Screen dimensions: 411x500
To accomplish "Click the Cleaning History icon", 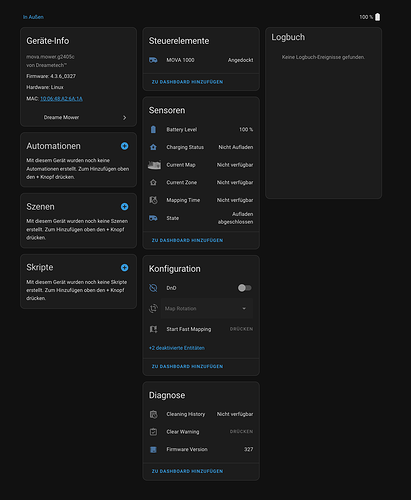I will [153, 414].
